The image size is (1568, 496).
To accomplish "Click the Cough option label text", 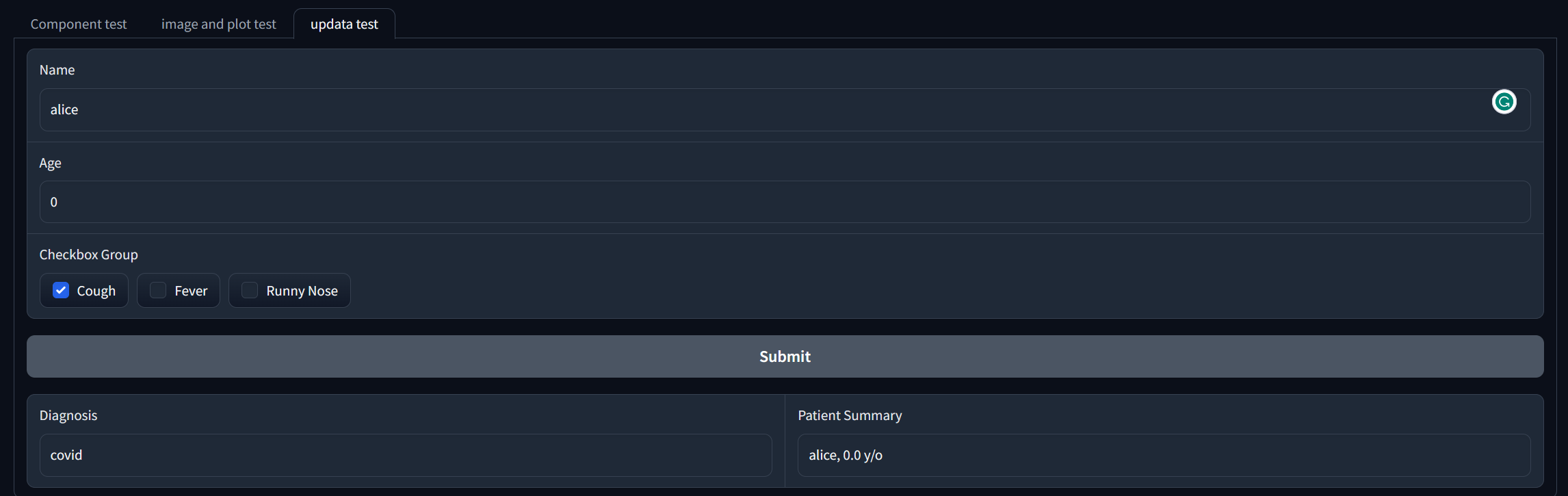I will pyautogui.click(x=96, y=291).
